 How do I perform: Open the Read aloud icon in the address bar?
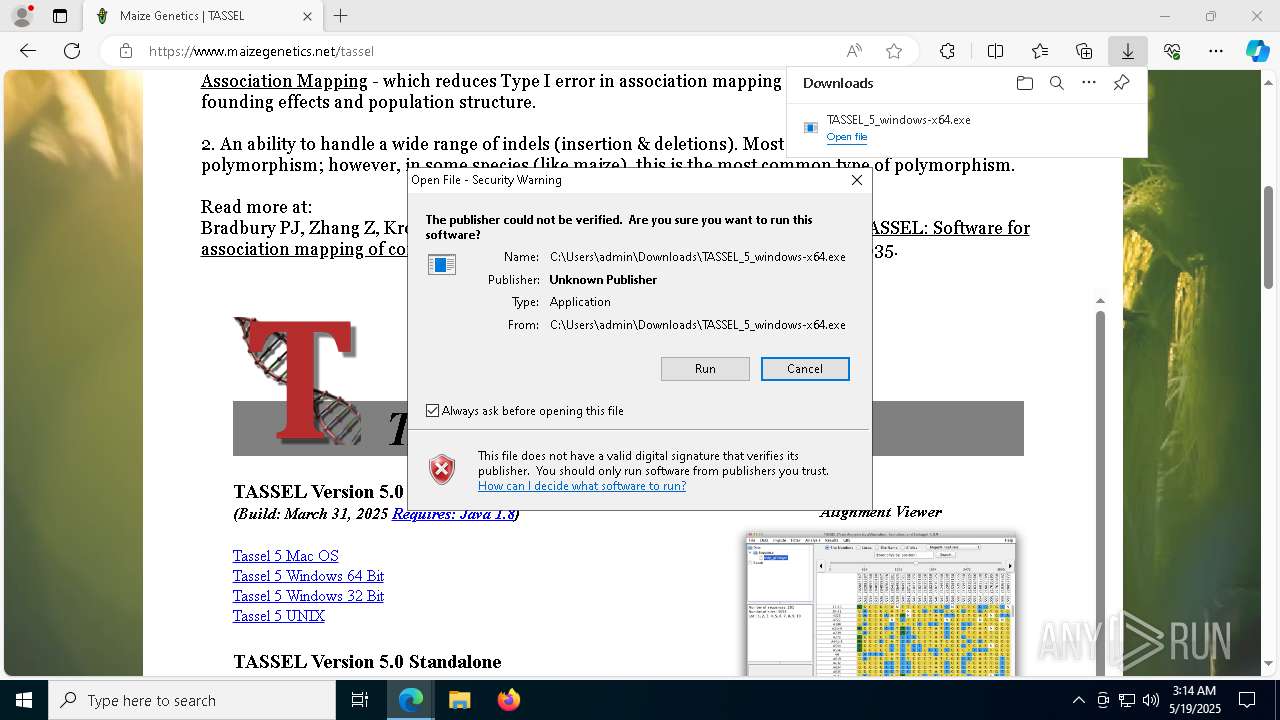pyautogui.click(x=854, y=51)
